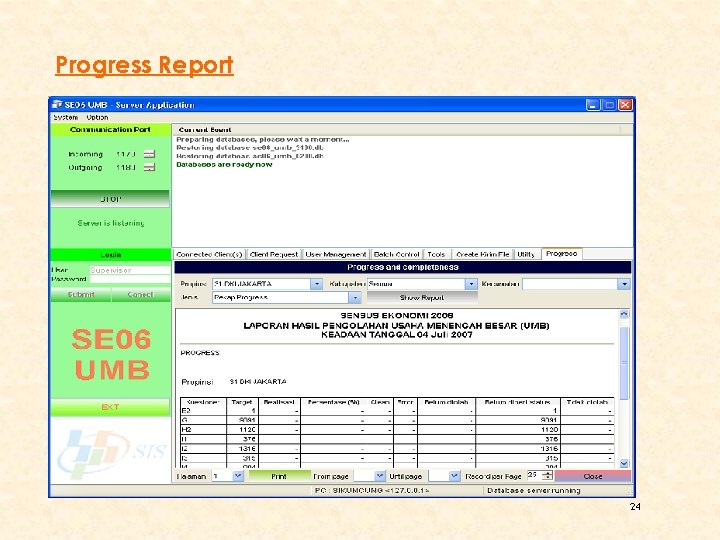720x540 pixels.
Task: Click report scrollbar down arrow
Action: (x=624, y=463)
